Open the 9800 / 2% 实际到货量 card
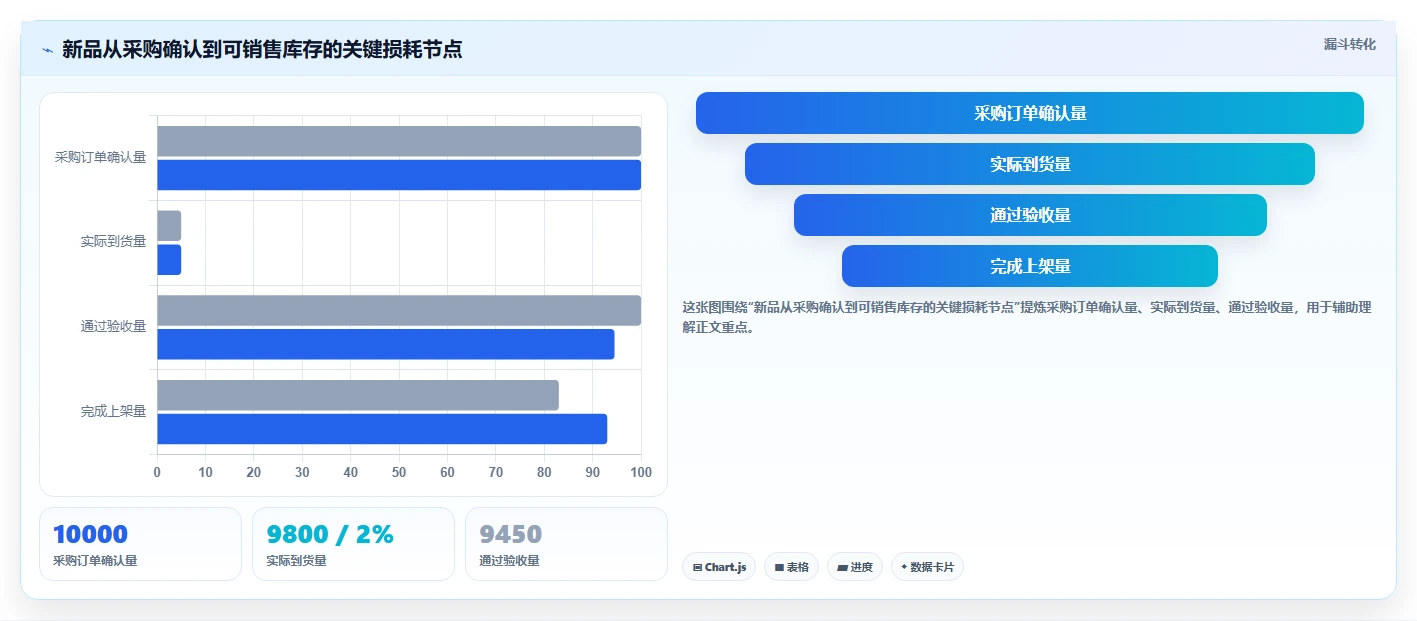Image resolution: width=1417 pixels, height=621 pixels. 353,544
